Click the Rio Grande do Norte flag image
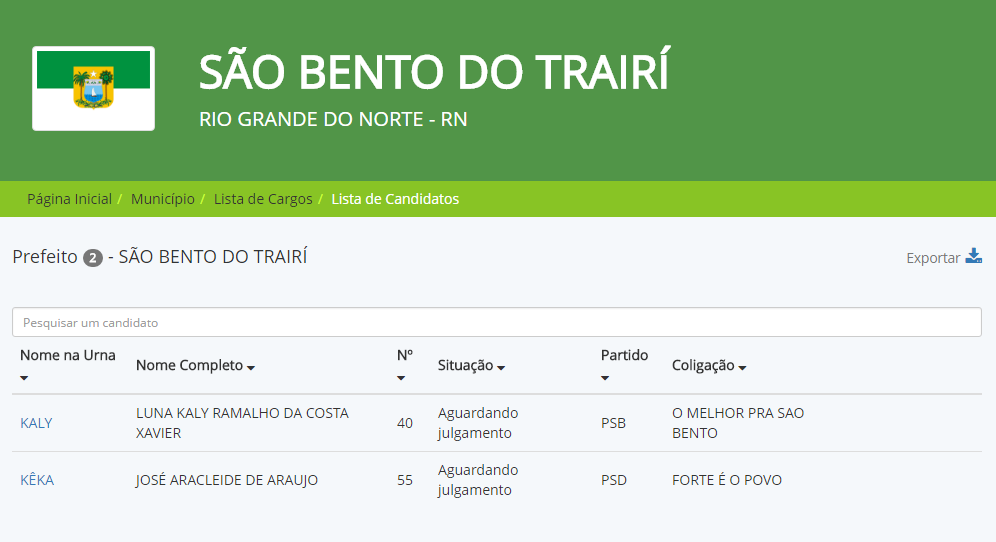This screenshot has width=996, height=542. pyautogui.click(x=93, y=88)
